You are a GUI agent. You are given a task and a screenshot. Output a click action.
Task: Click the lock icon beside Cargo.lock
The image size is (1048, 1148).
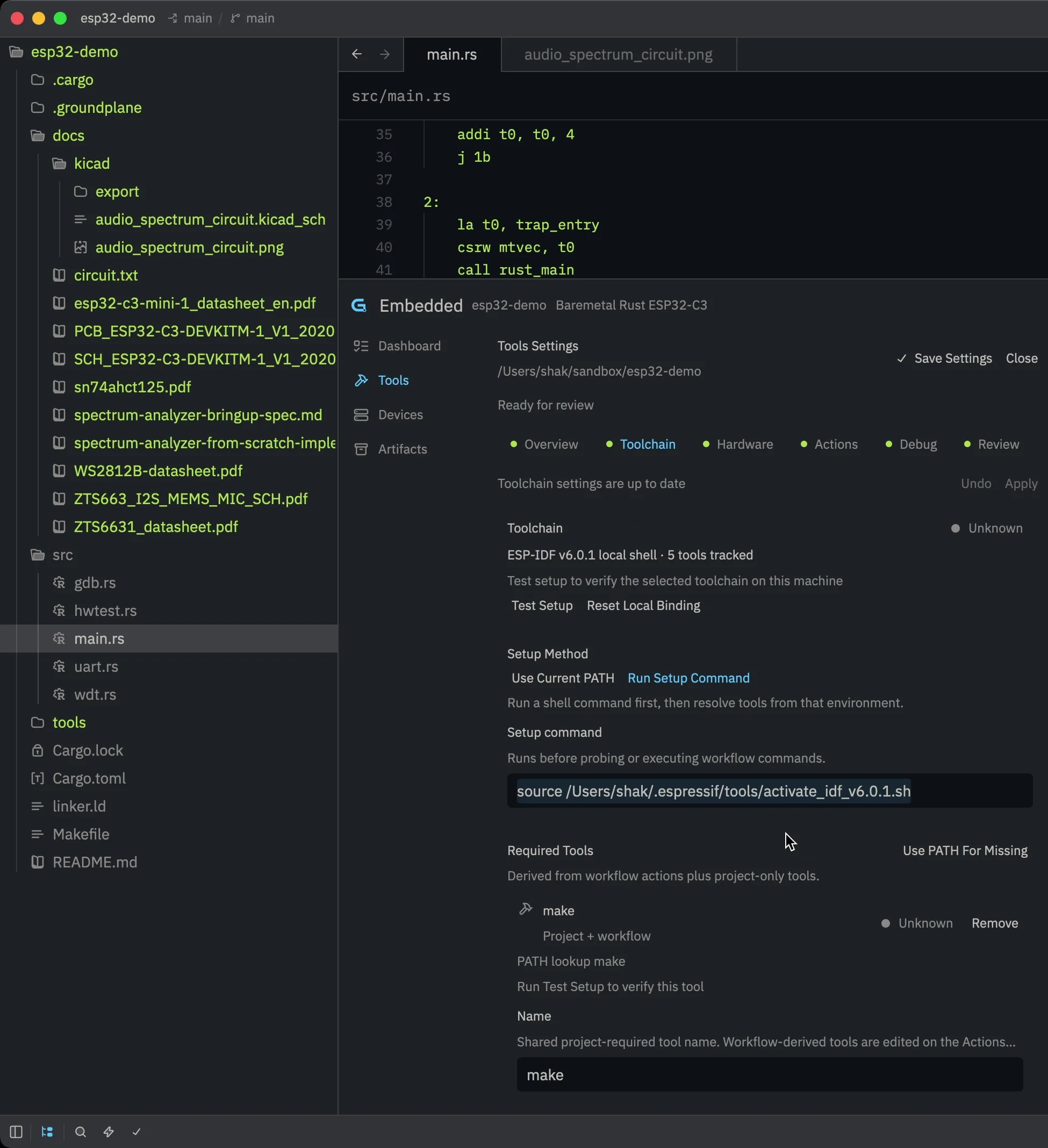(38, 750)
